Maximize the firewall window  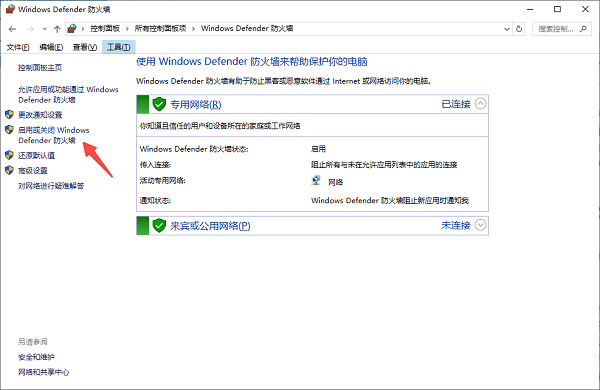click(558, 9)
